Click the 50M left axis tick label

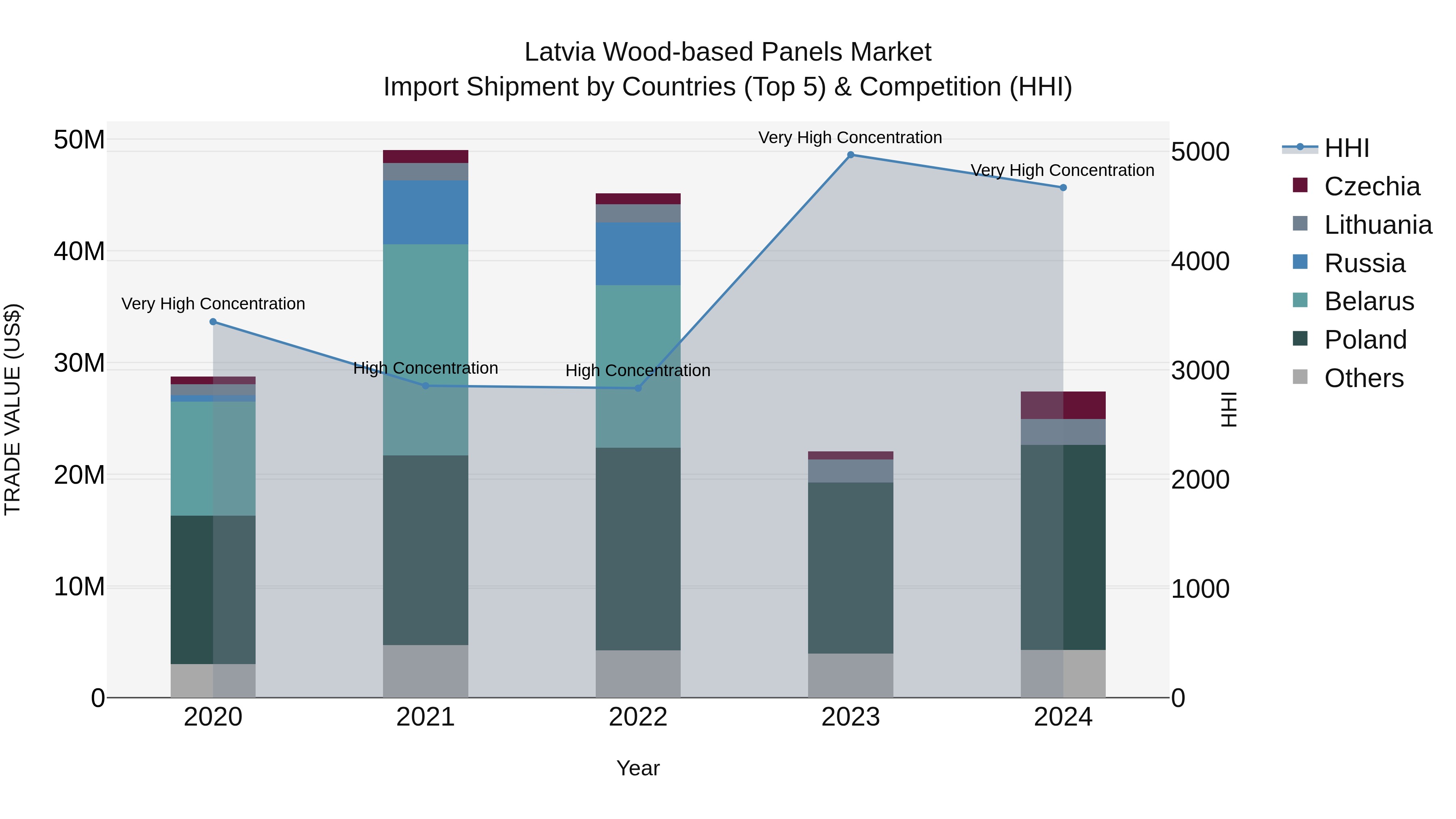click(79, 140)
